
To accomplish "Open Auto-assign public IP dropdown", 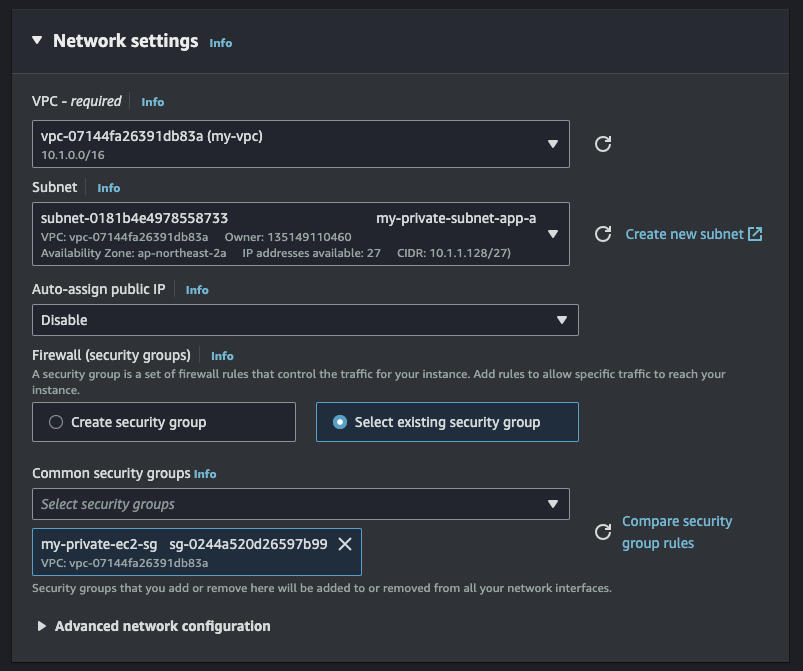I will click(x=305, y=320).
